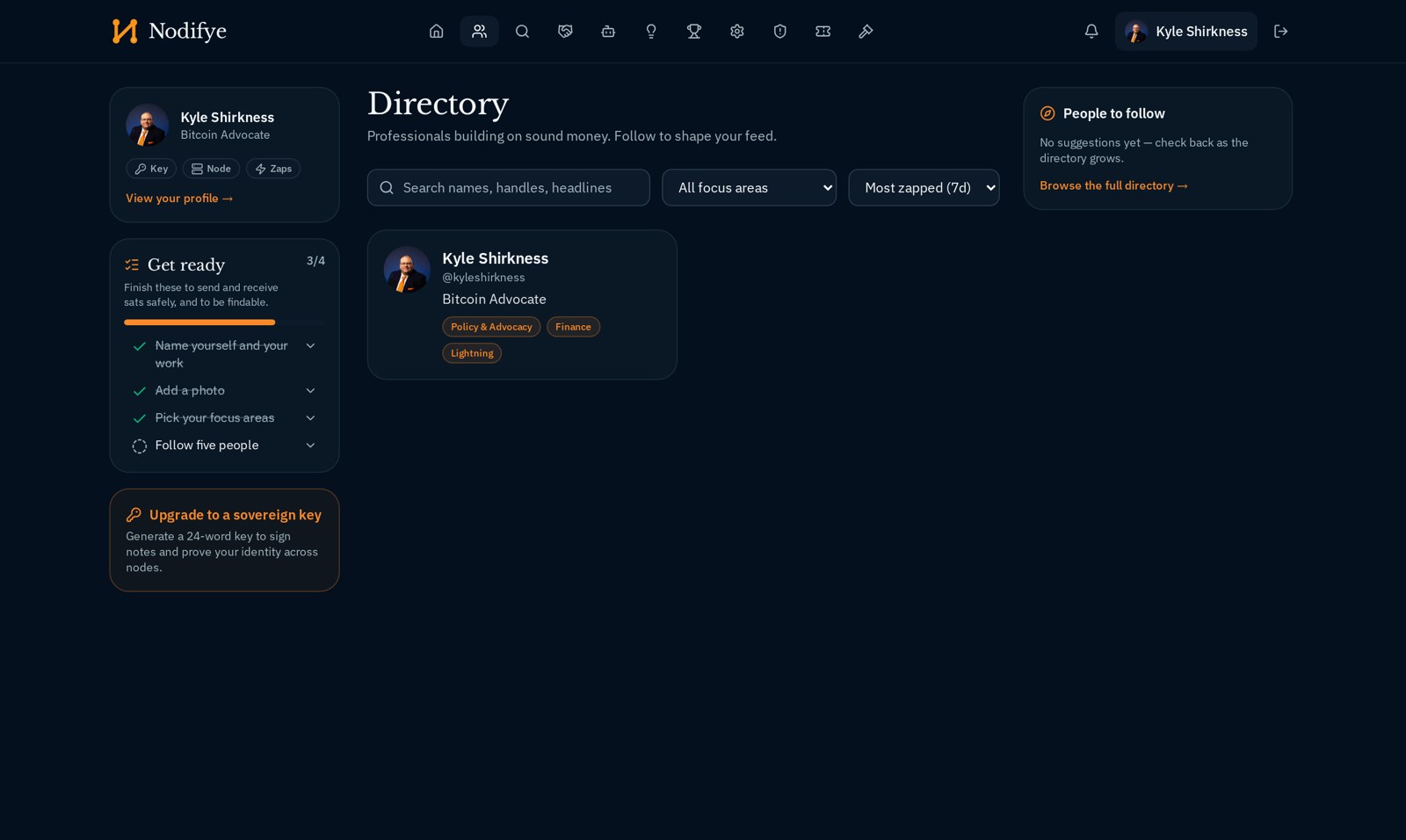Image resolution: width=1406 pixels, height=840 pixels.
Task: Expand Pick your focus areas chevron
Action: click(x=310, y=418)
